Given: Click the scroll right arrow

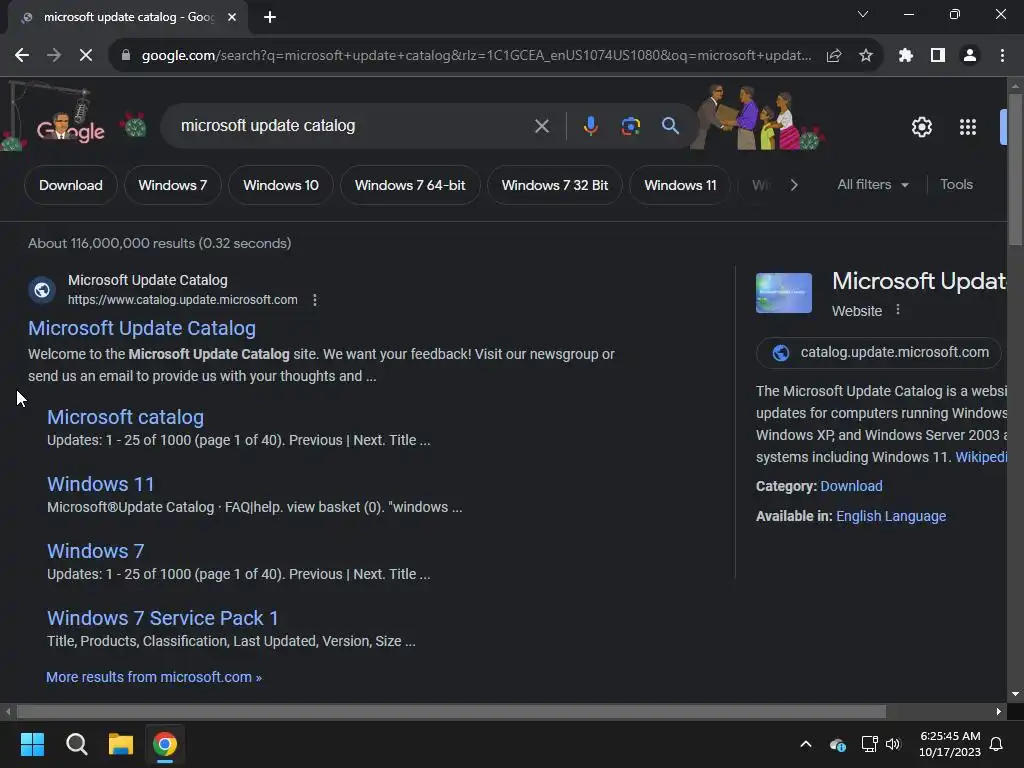Looking at the screenshot, I should (999, 711).
